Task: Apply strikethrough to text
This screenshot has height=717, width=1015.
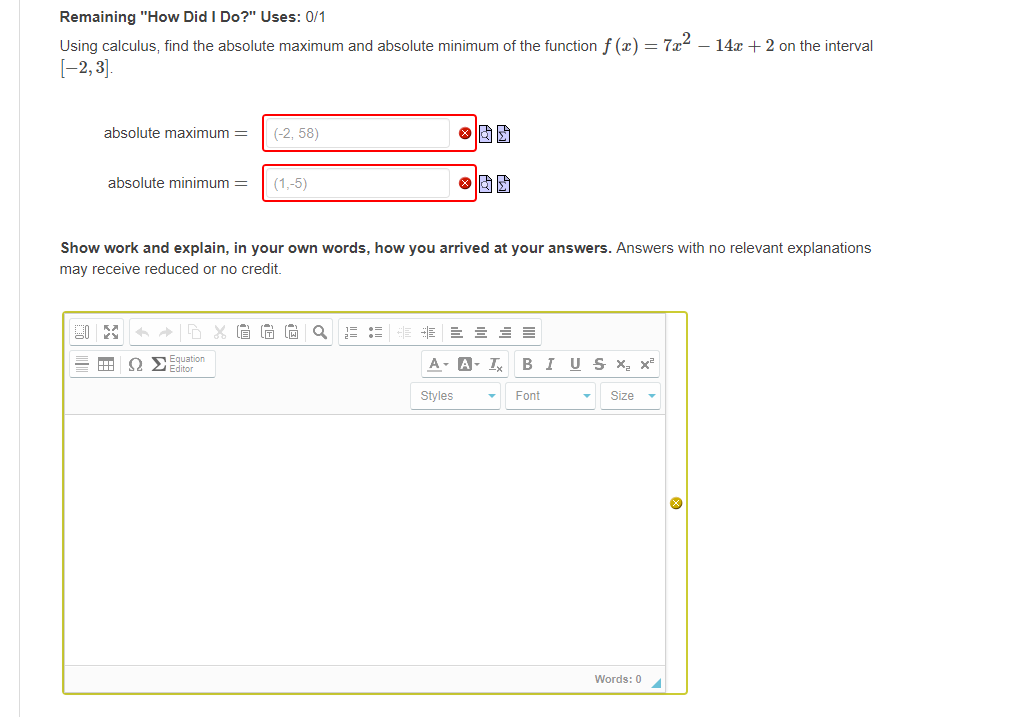Action: coord(598,364)
